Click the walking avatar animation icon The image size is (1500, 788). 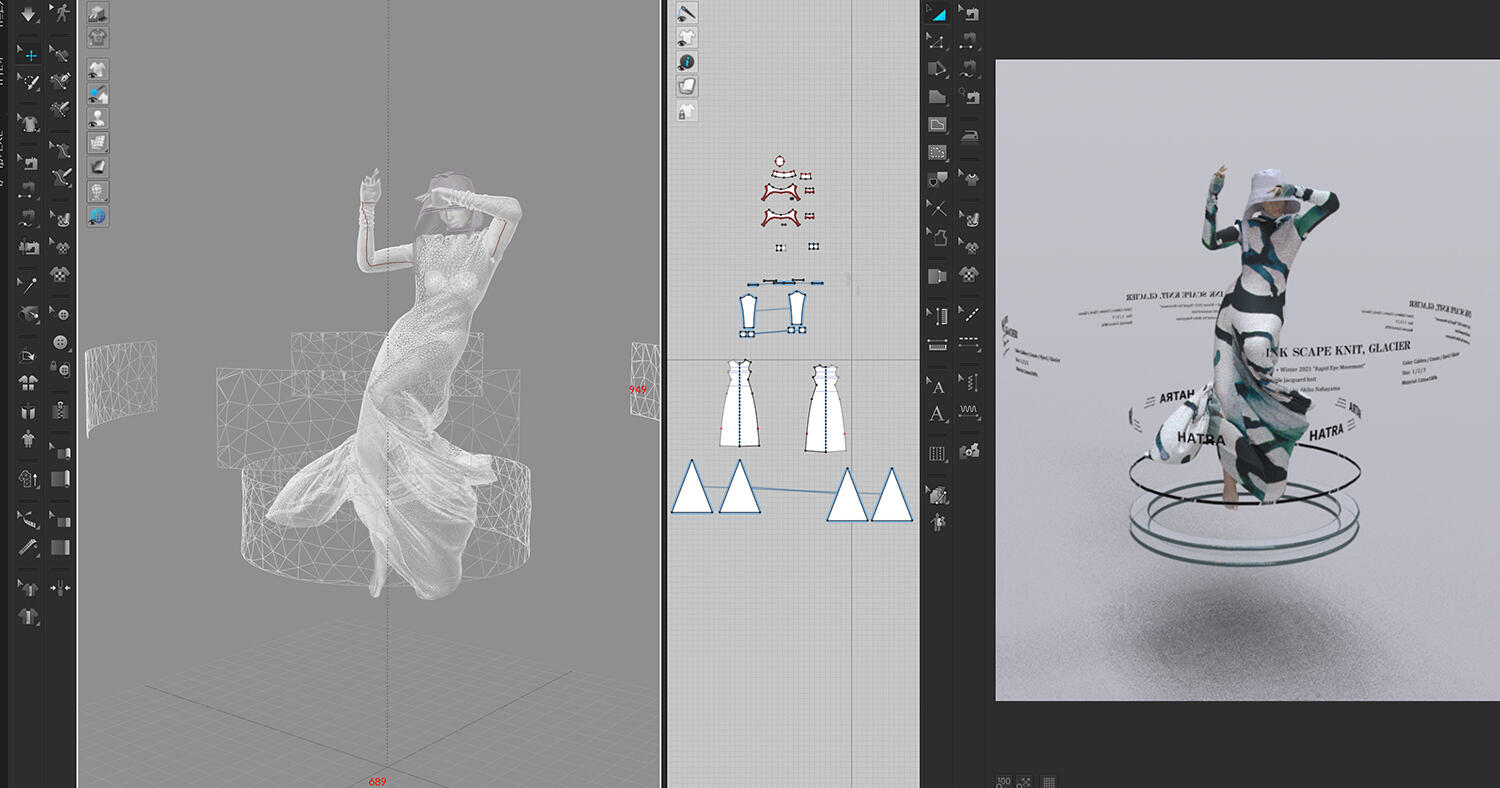(61, 14)
